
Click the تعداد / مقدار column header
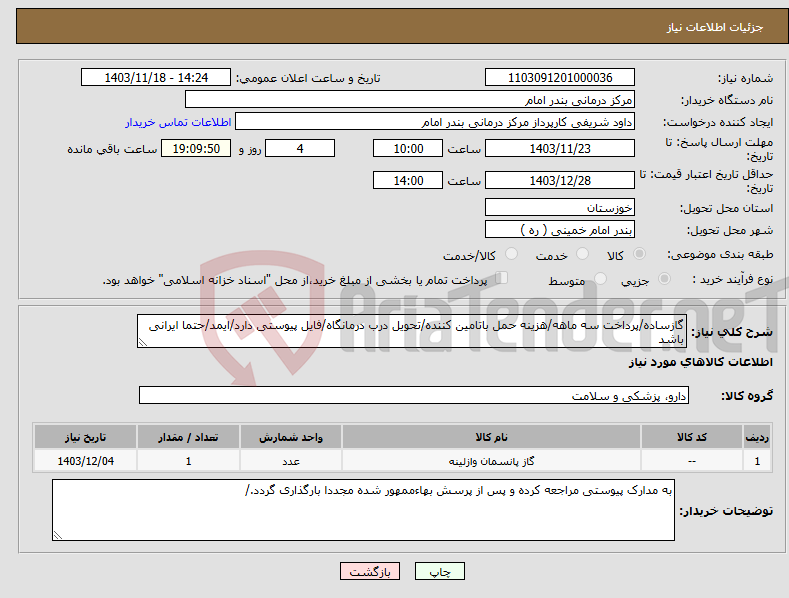click(x=188, y=437)
